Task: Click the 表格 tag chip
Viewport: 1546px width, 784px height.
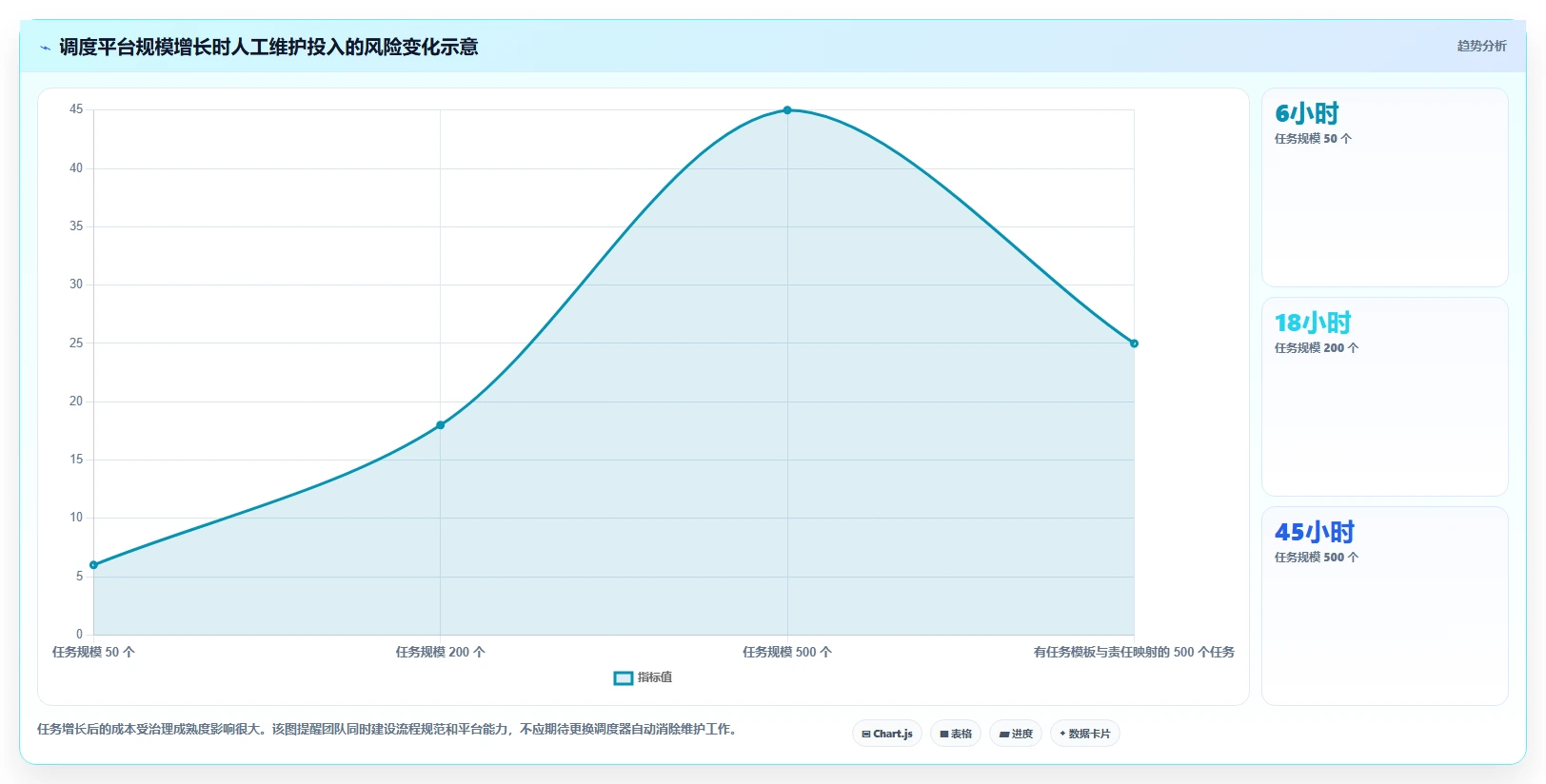Action: (956, 734)
